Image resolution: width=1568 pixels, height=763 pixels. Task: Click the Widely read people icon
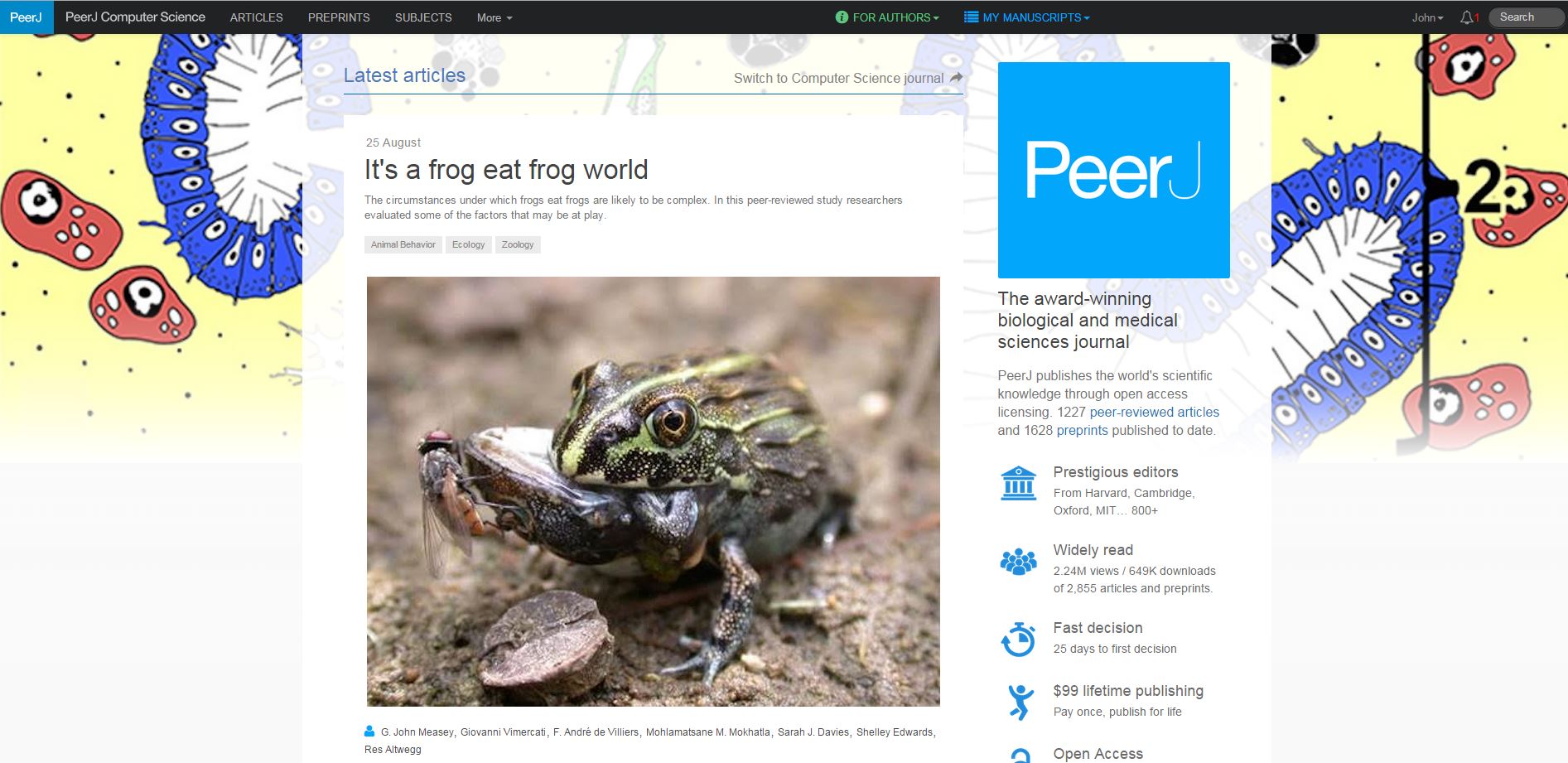point(1018,562)
